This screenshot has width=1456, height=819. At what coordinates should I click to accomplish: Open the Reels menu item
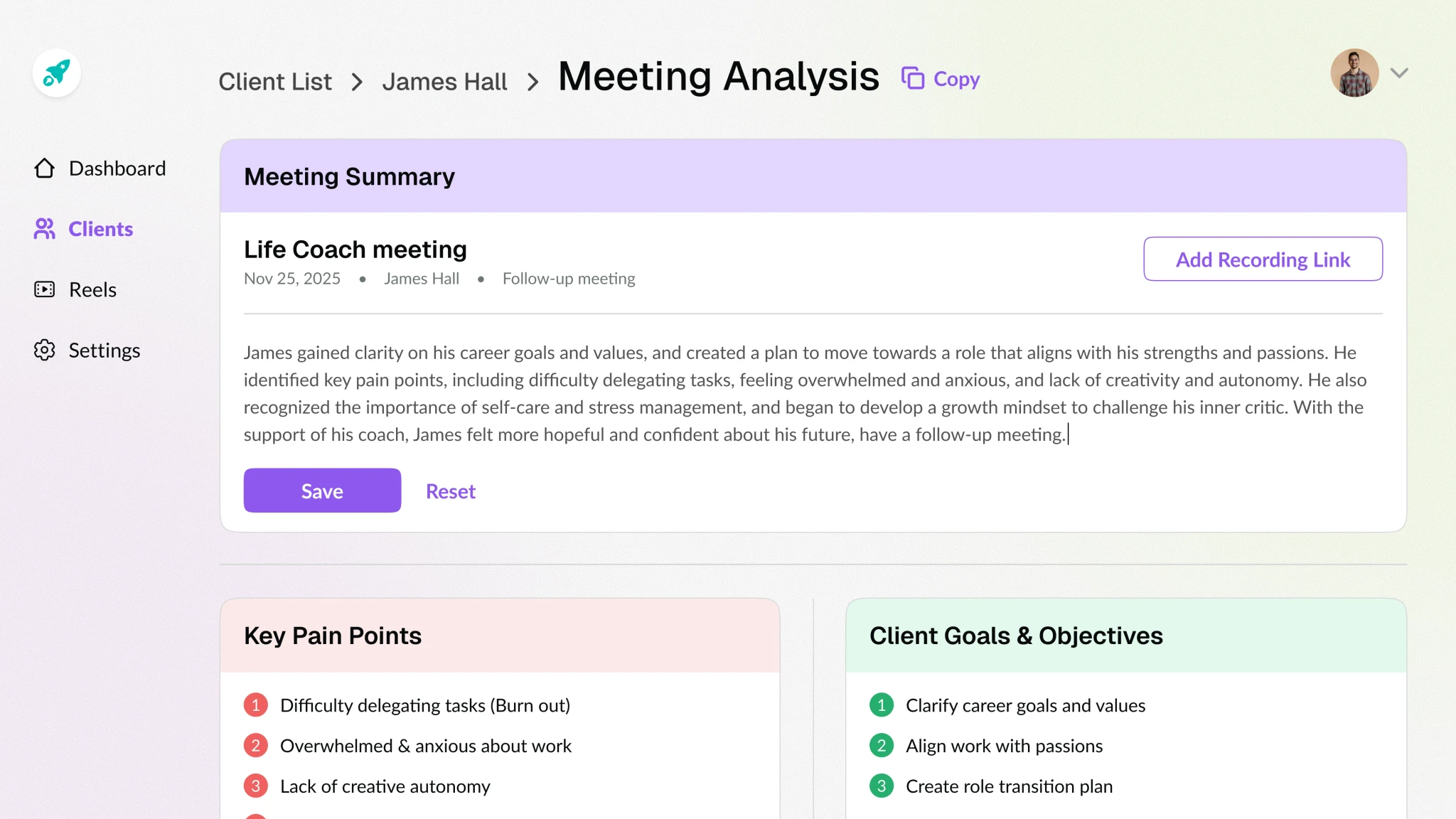pos(92,290)
